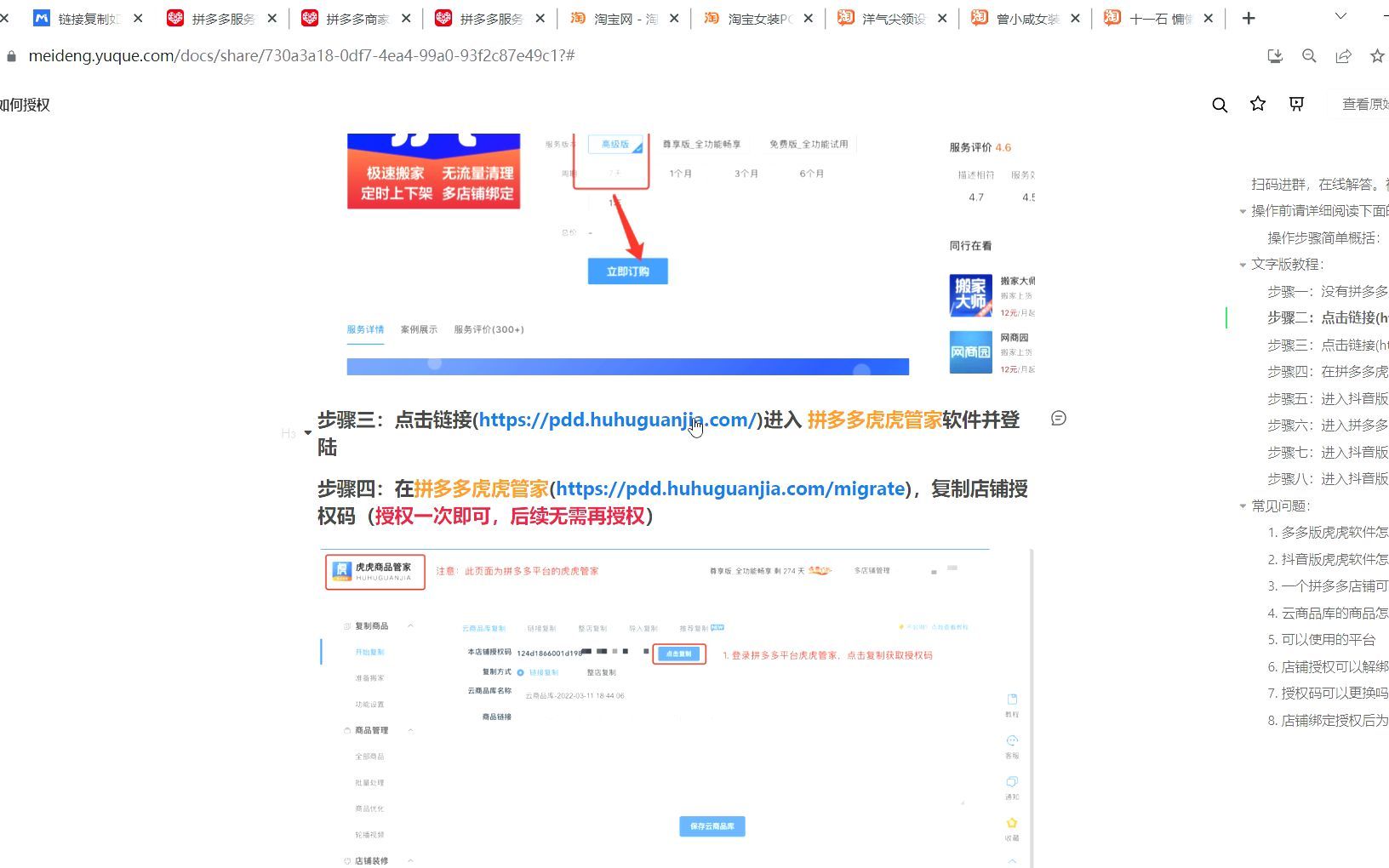The width and height of the screenshot is (1389, 868).
Task: Click the browser bookmark star icon
Action: [1377, 56]
